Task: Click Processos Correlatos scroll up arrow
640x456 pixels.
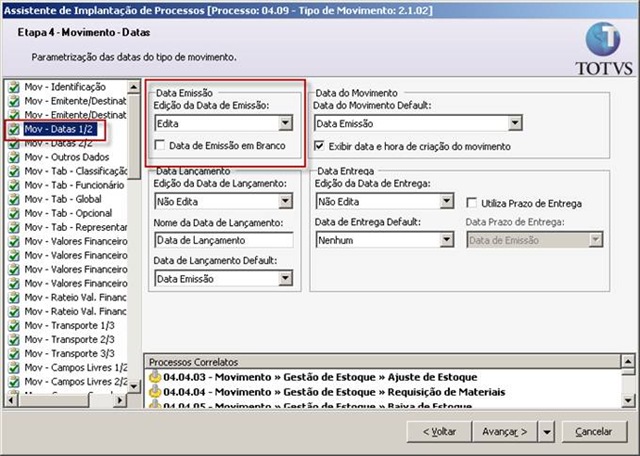Action: click(628, 361)
